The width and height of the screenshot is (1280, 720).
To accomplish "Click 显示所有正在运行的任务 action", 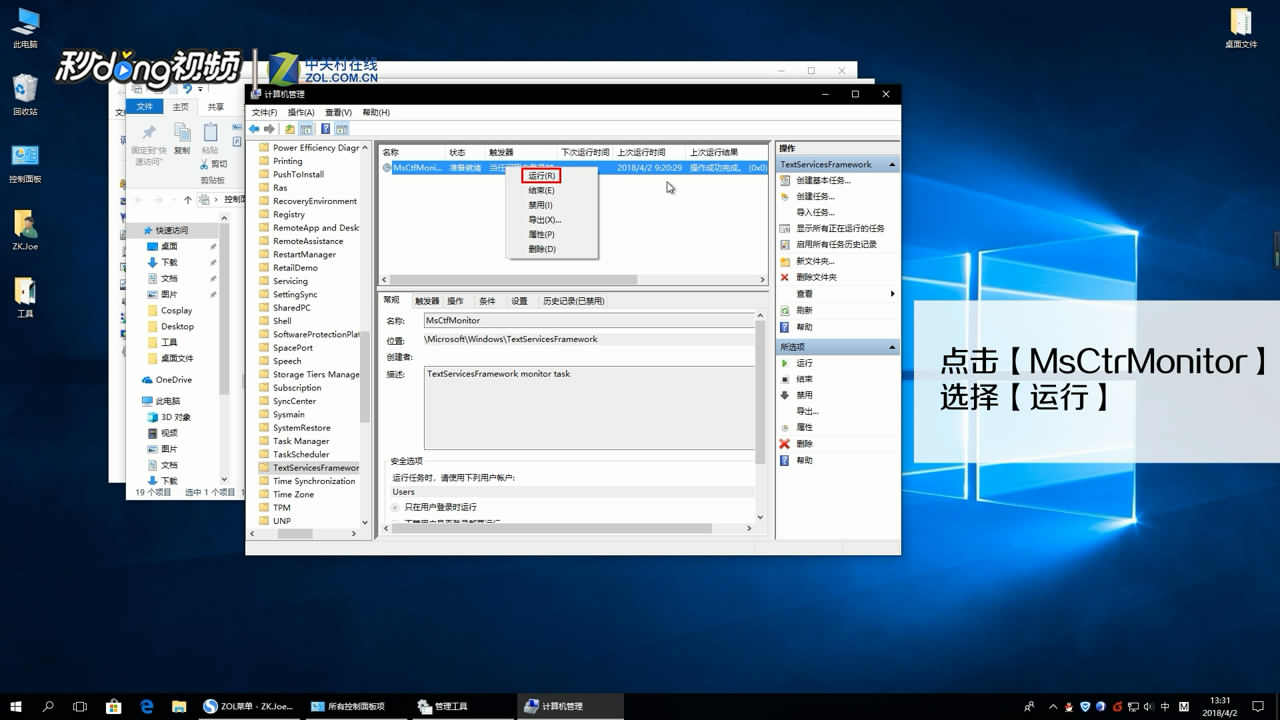I will (x=840, y=228).
